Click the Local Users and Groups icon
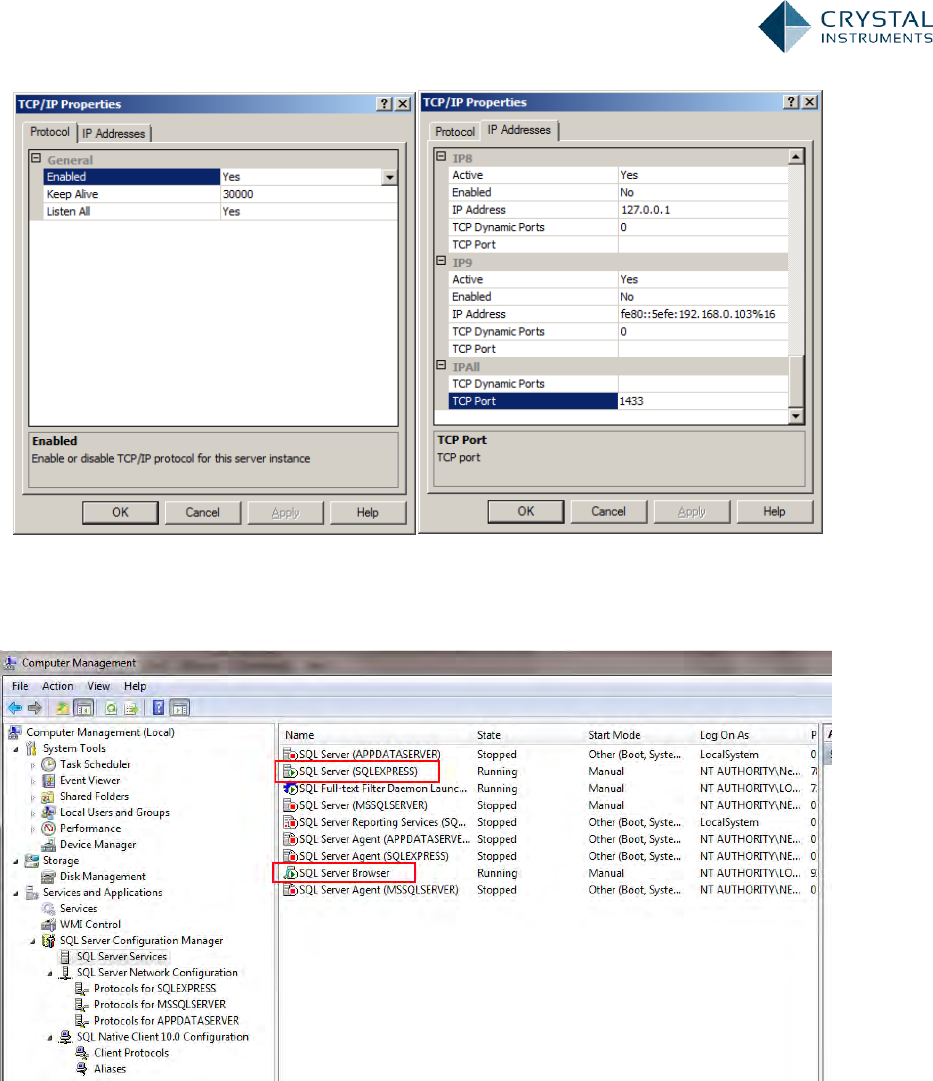Image resolution: width=933 pixels, height=1081 pixels. click(x=48, y=812)
